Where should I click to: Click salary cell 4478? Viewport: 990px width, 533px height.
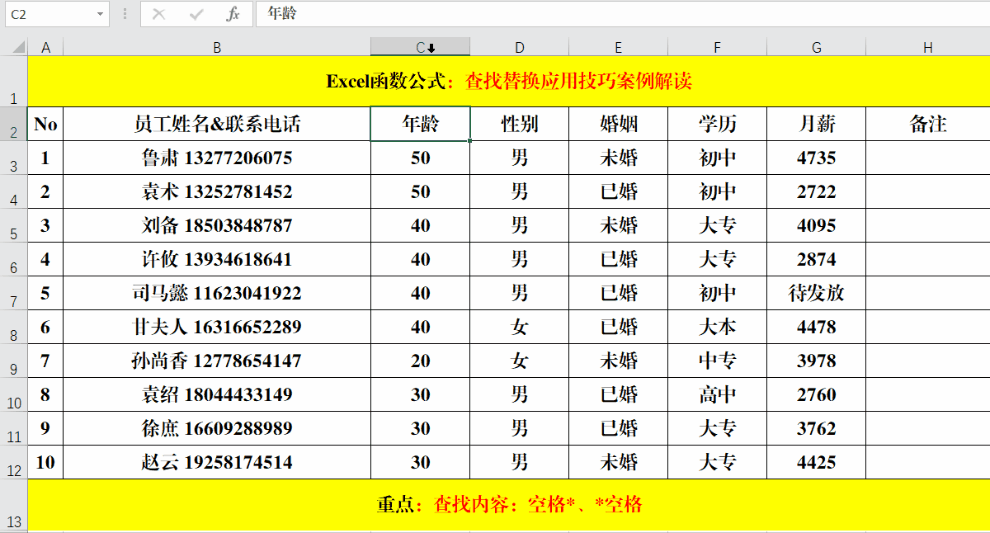tap(816, 327)
